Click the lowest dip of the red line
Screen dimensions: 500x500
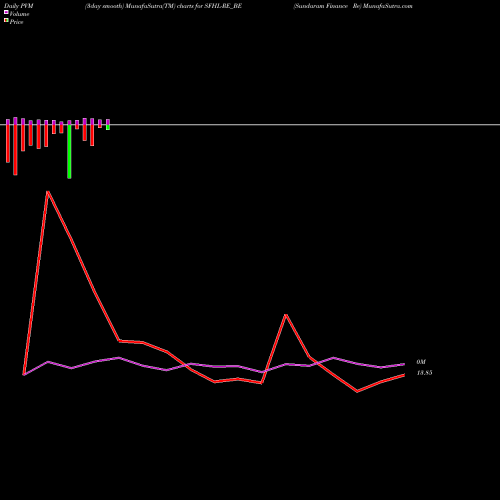[x=357, y=391]
